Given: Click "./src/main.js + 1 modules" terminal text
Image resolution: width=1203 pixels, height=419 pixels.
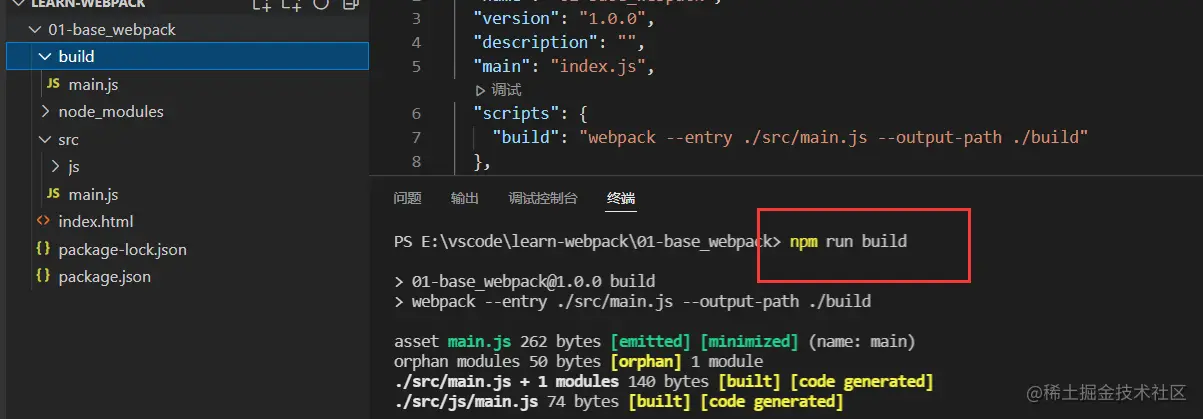Looking at the screenshot, I should pos(506,381).
